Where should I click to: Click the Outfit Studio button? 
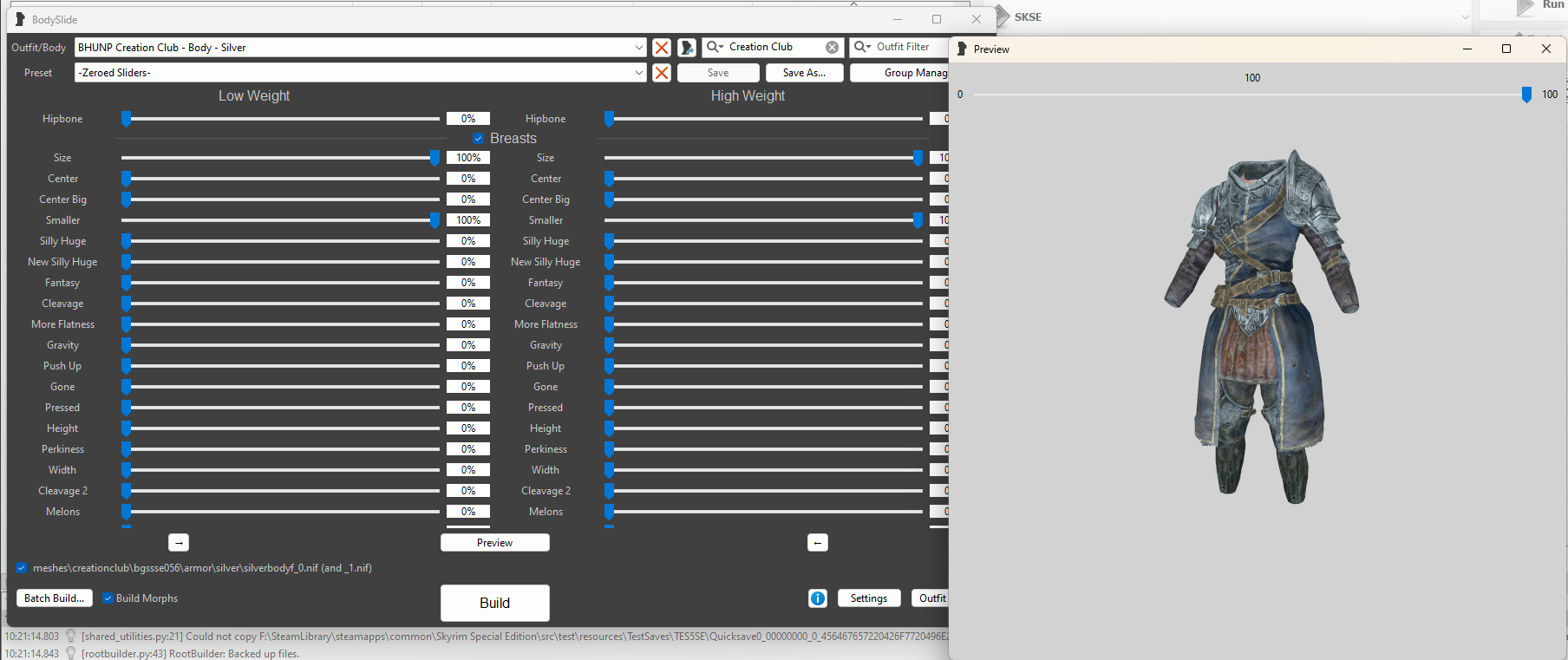(930, 598)
